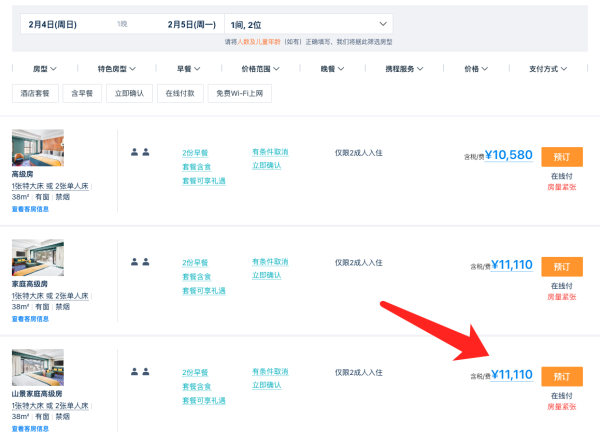Viewport: 600px width, 432px height.
Task: Open 立即确认 link in 山景家庭高级房 row
Action: click(267, 385)
